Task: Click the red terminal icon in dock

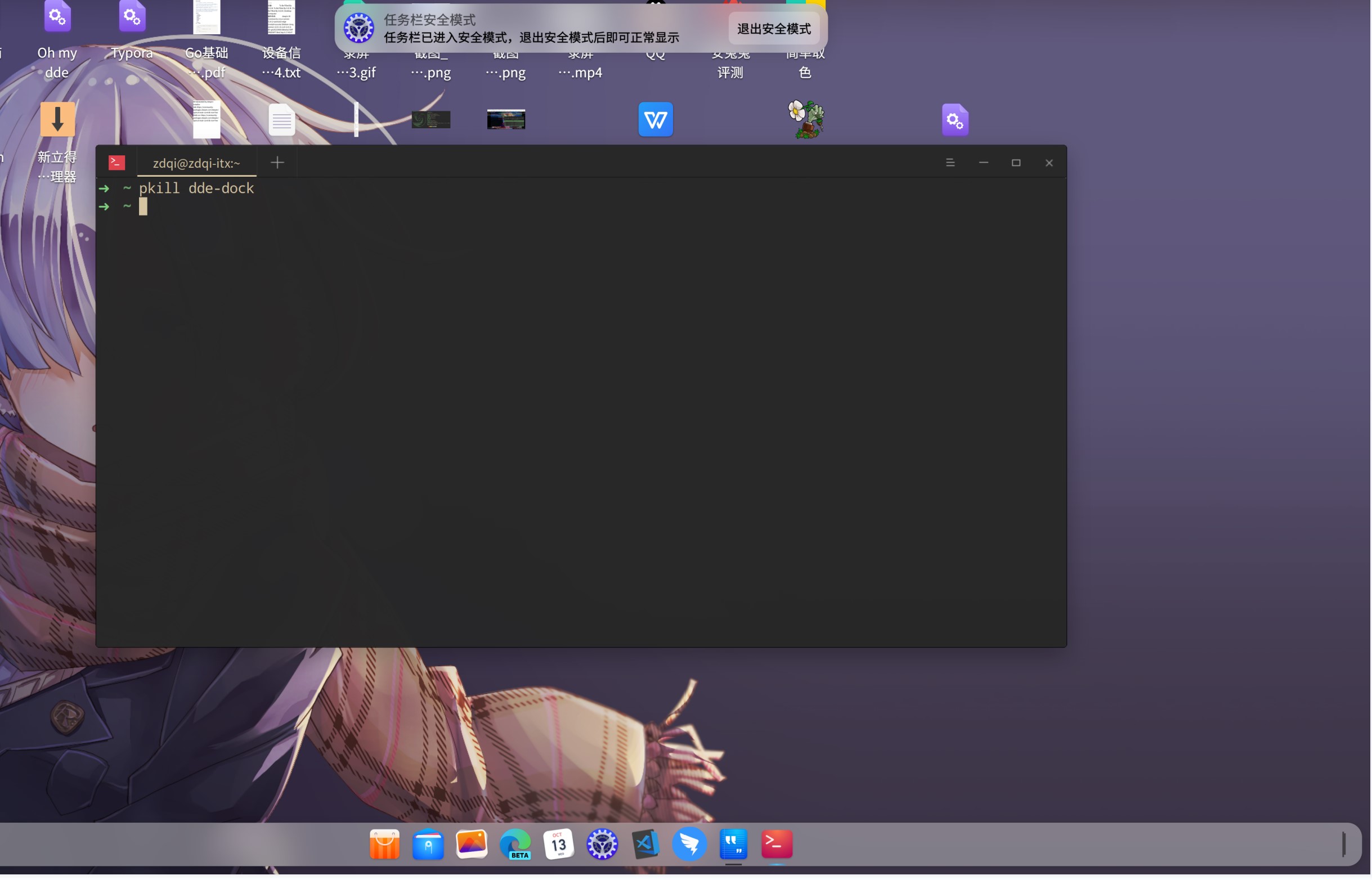Action: [777, 845]
